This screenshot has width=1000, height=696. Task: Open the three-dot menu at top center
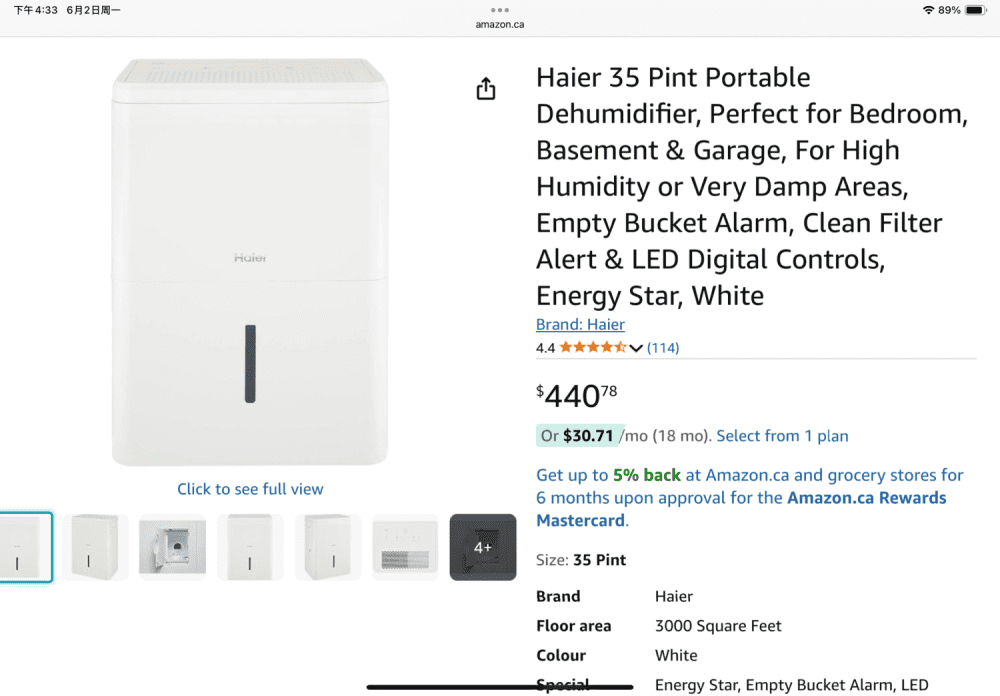[x=500, y=10]
